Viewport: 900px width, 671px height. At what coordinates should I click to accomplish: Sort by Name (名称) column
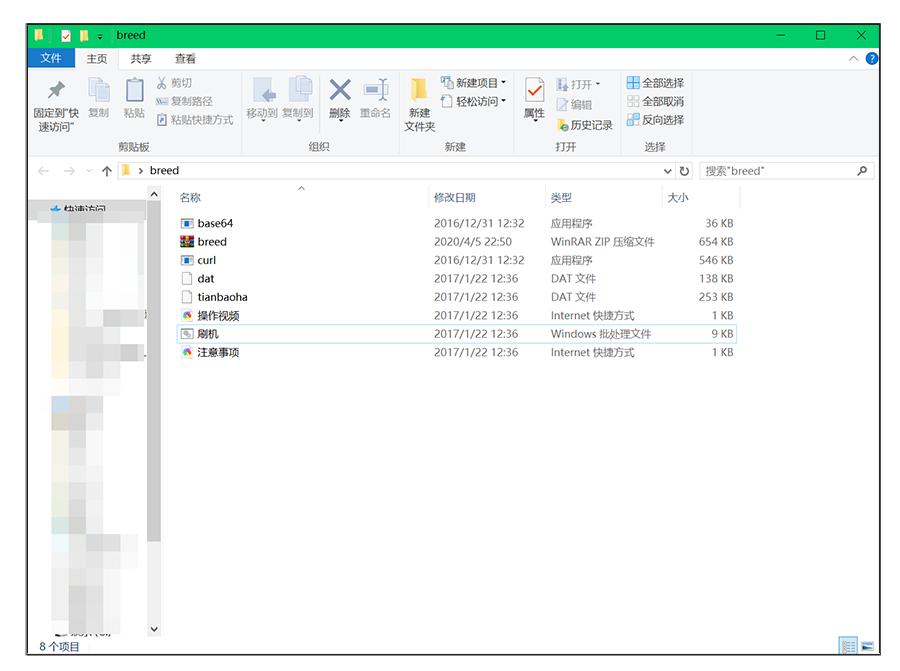[190, 197]
